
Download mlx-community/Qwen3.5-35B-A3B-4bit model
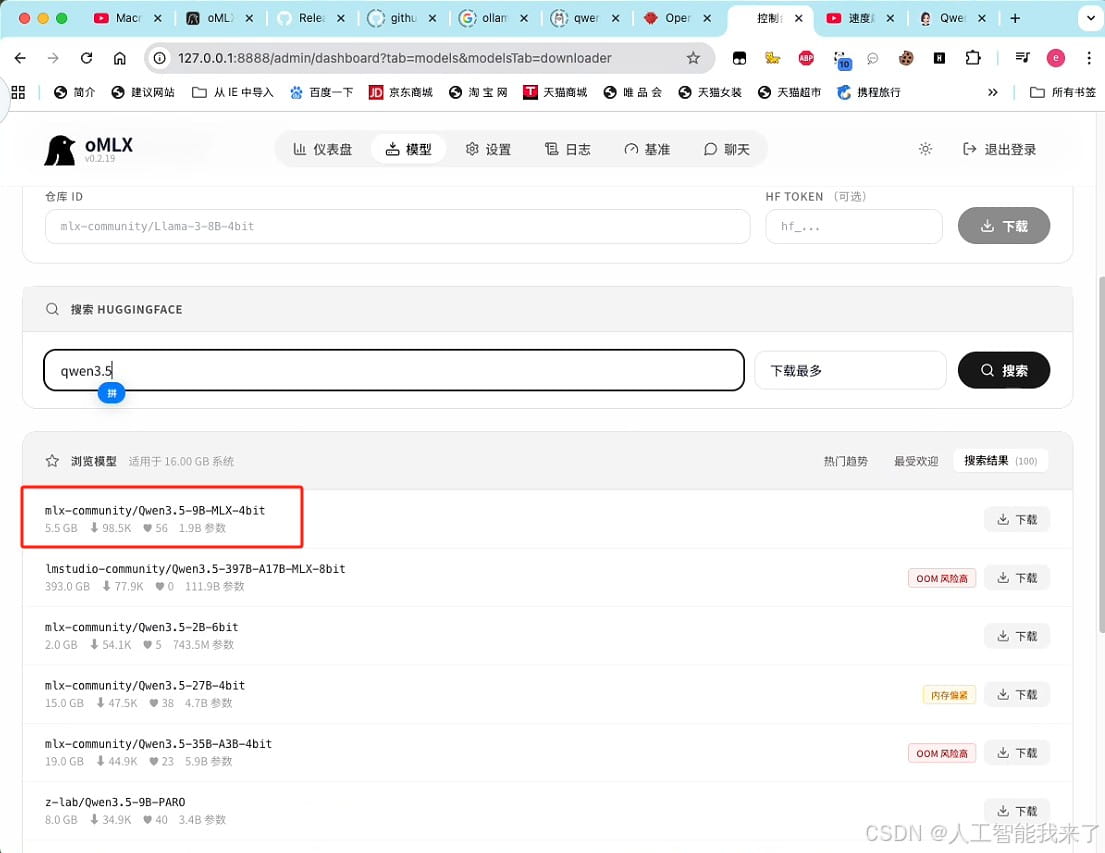pyautogui.click(x=1017, y=753)
